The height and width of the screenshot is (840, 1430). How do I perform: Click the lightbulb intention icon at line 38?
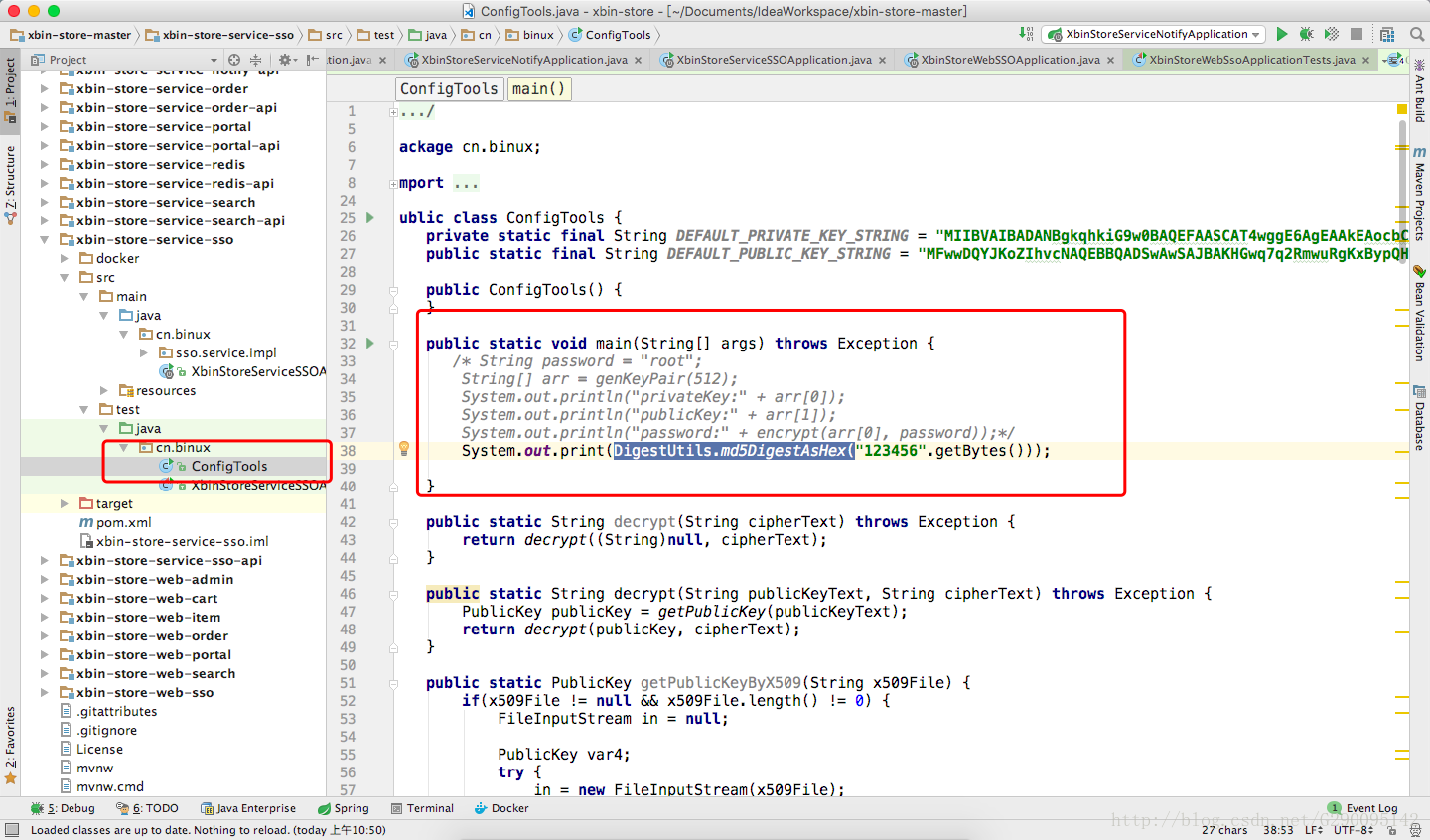[404, 449]
